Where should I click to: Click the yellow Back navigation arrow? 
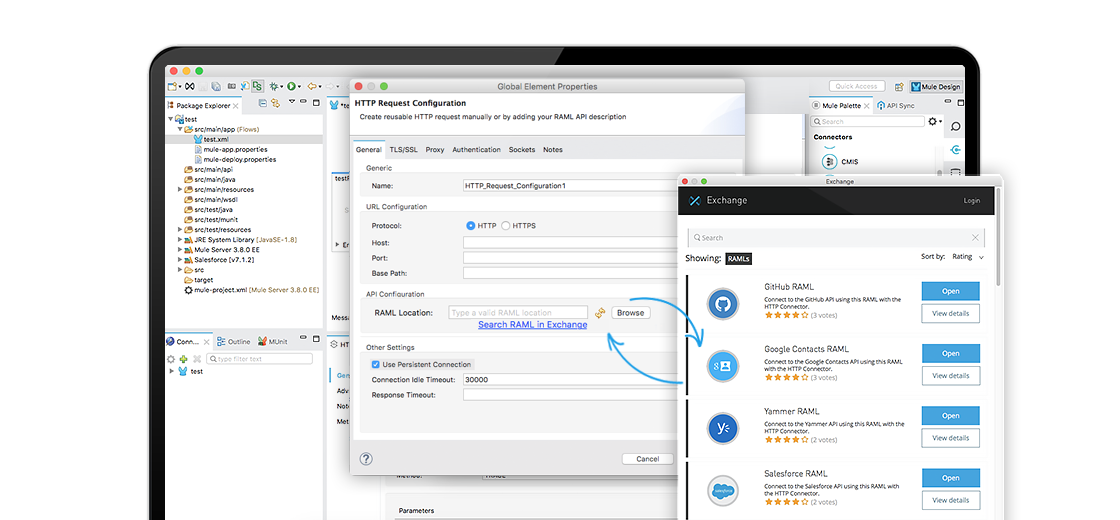coord(311,86)
